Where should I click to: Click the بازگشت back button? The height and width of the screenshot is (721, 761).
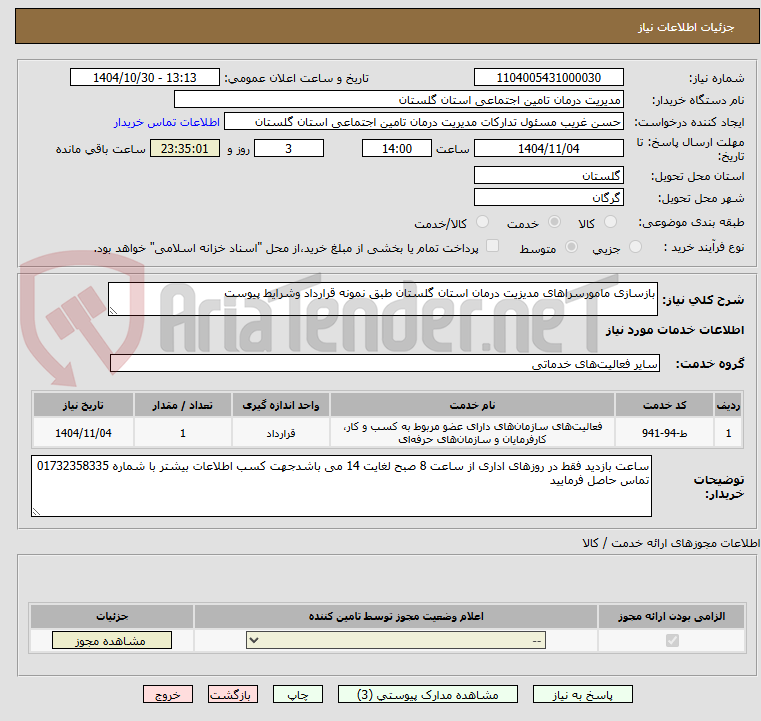pyautogui.click(x=232, y=694)
